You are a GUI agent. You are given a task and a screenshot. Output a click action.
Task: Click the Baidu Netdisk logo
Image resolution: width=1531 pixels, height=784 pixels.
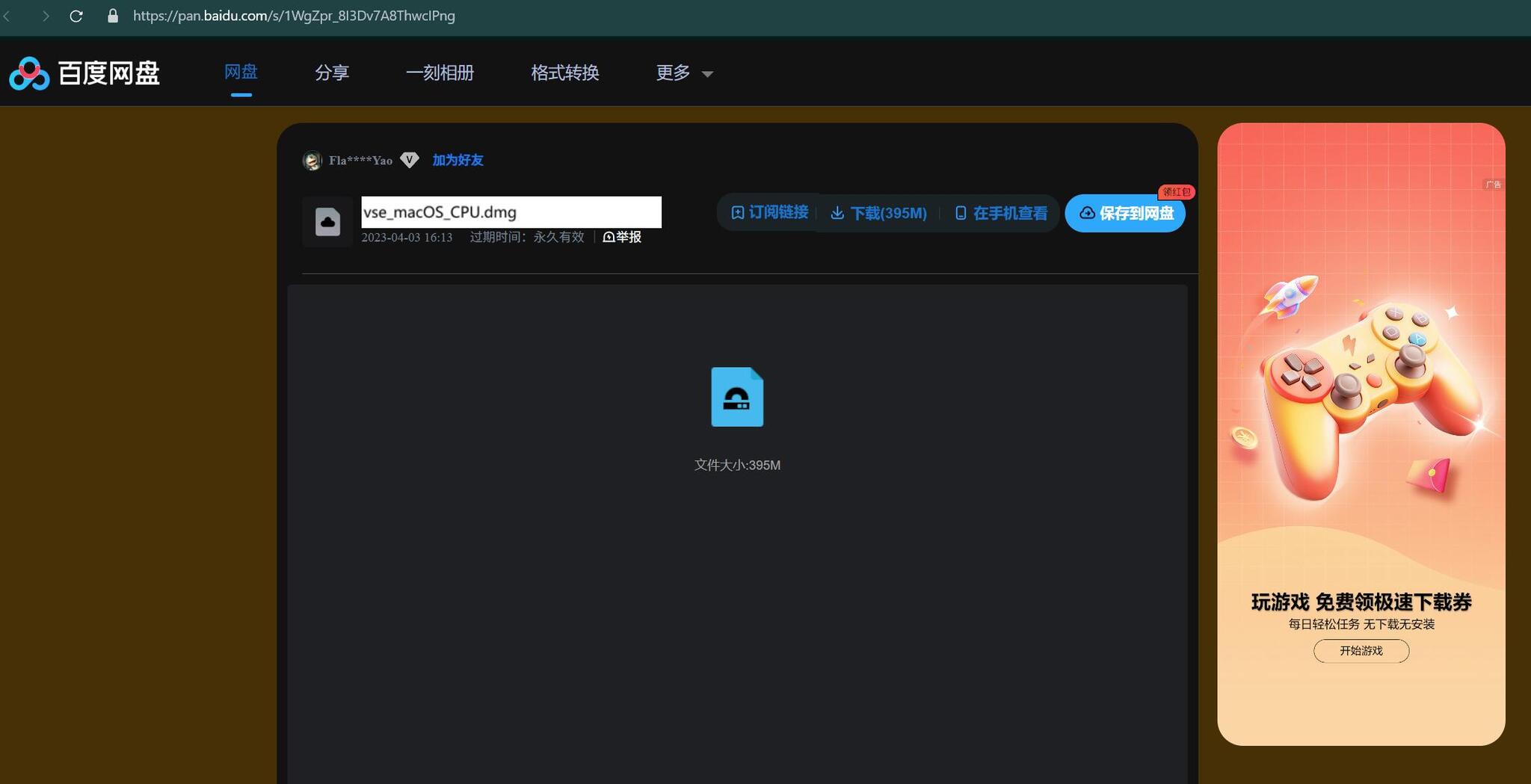point(84,73)
